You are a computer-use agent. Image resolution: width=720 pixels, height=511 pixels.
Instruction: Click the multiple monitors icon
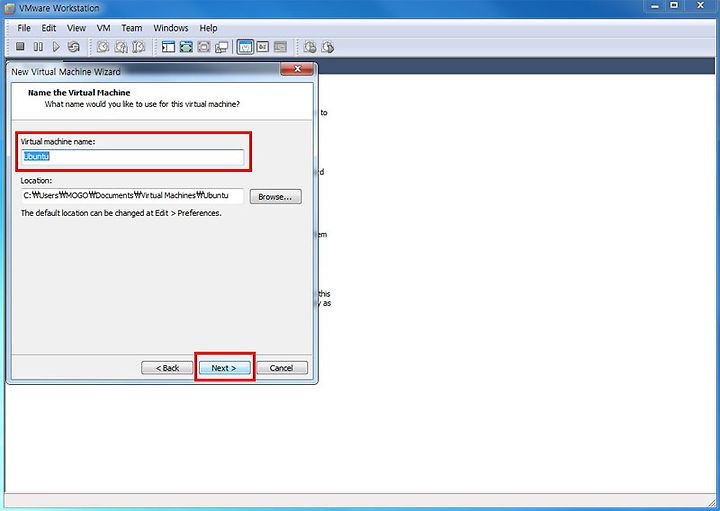click(x=222, y=46)
